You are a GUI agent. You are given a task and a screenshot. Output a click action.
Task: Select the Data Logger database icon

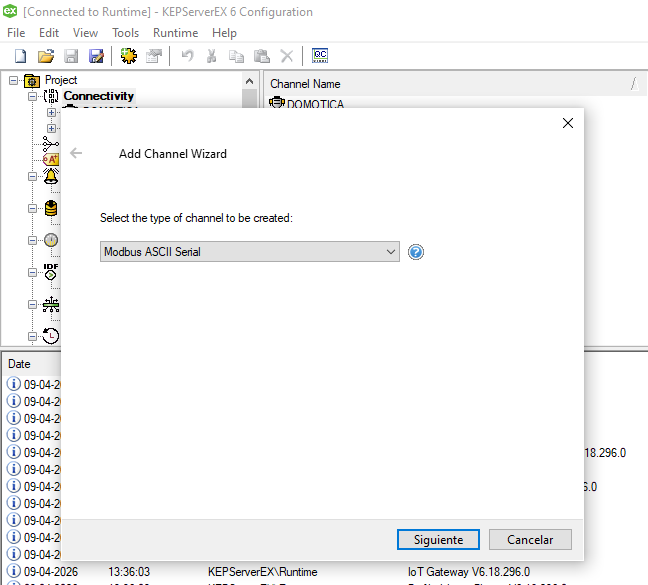pyautogui.click(x=51, y=209)
